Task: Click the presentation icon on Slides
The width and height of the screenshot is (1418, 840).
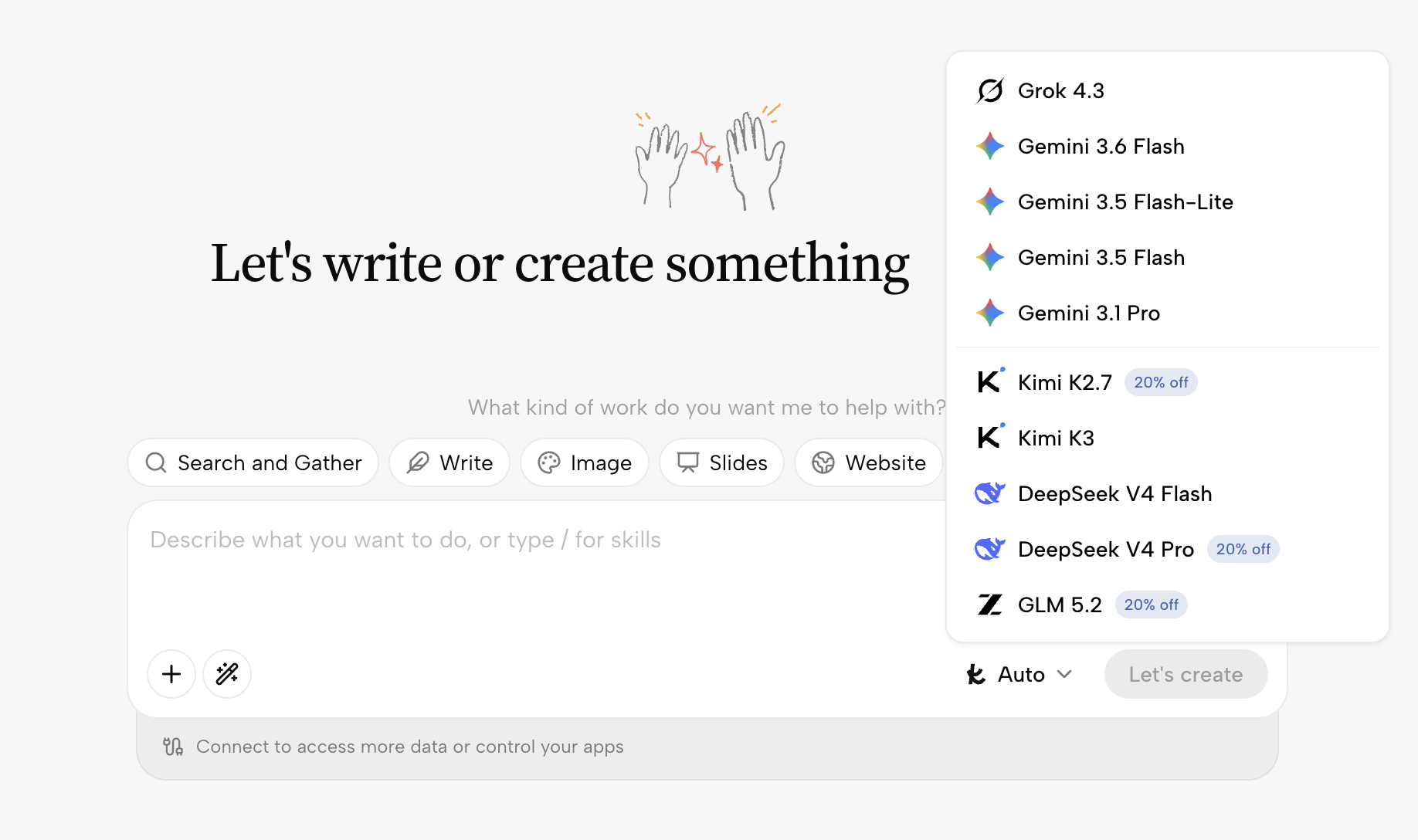Action: coord(688,462)
